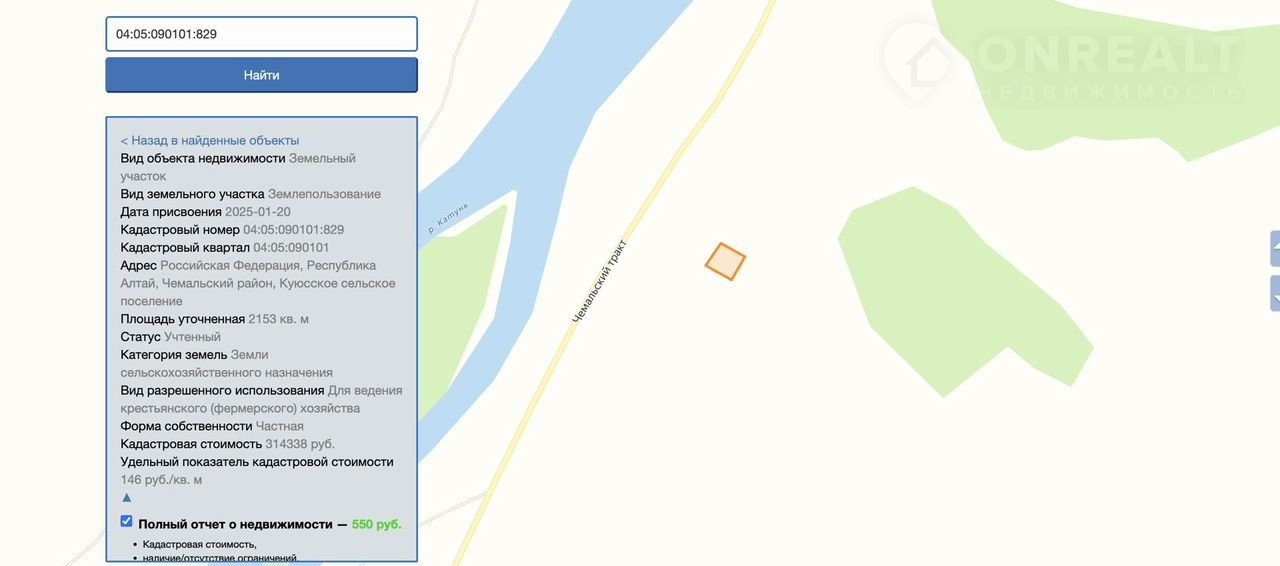Click the 'р. Катунь' river label
This screenshot has width=1280, height=566.
click(x=448, y=218)
